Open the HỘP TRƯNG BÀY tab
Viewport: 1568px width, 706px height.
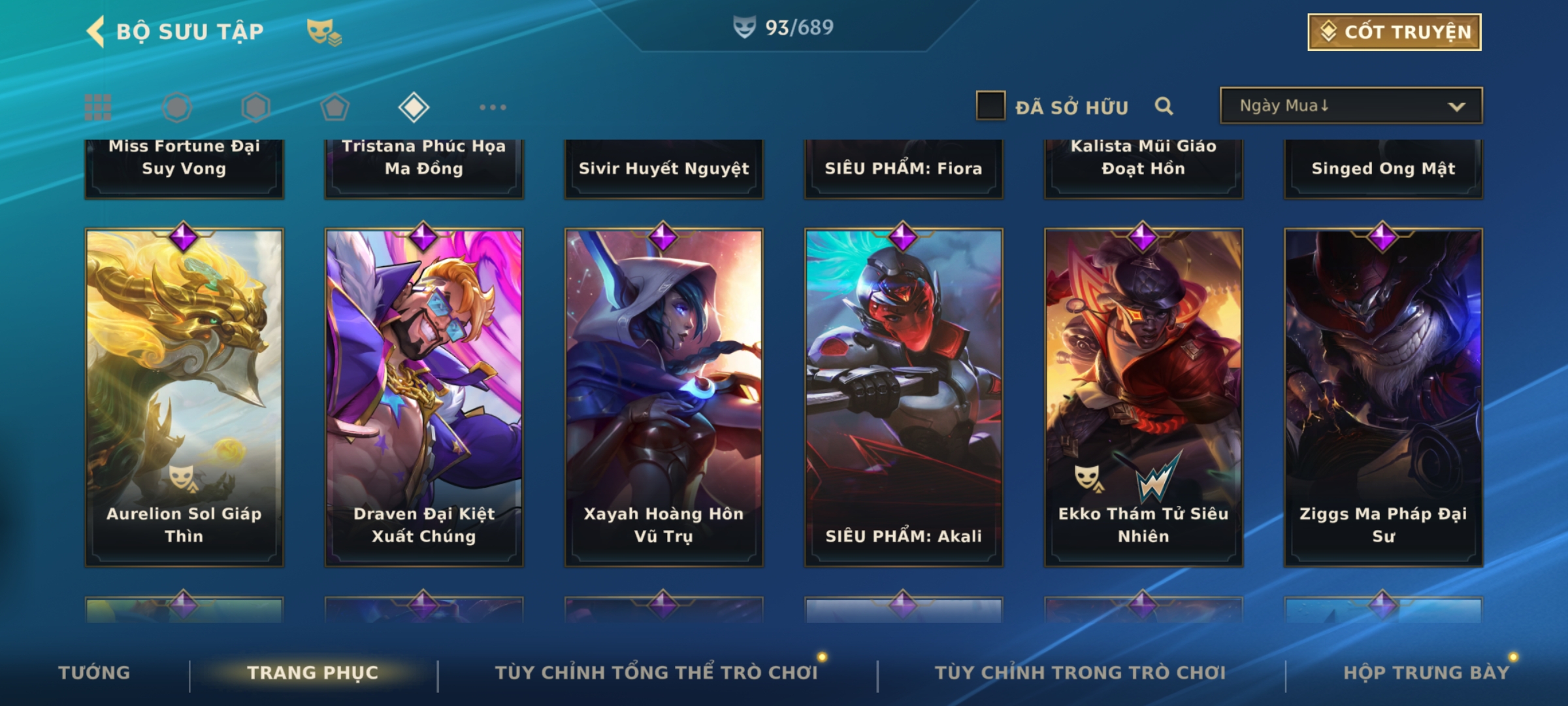[x=1426, y=673]
